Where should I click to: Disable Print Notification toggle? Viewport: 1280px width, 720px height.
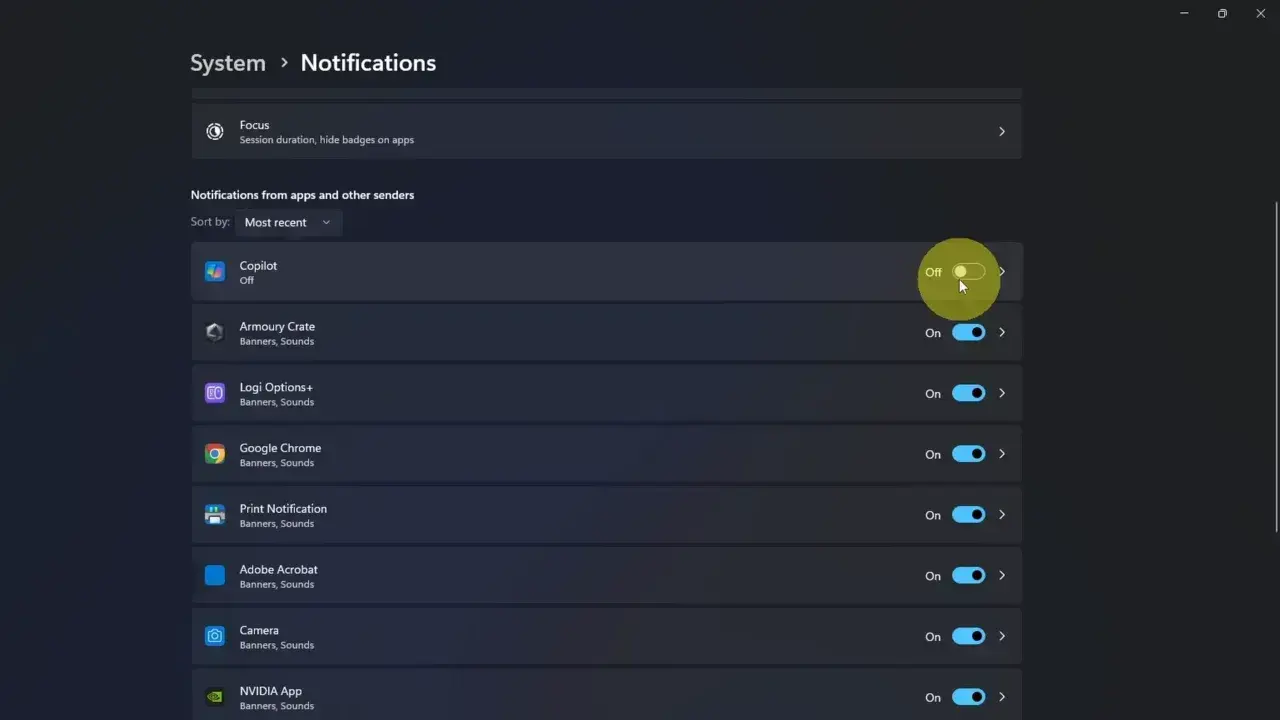[968, 515]
